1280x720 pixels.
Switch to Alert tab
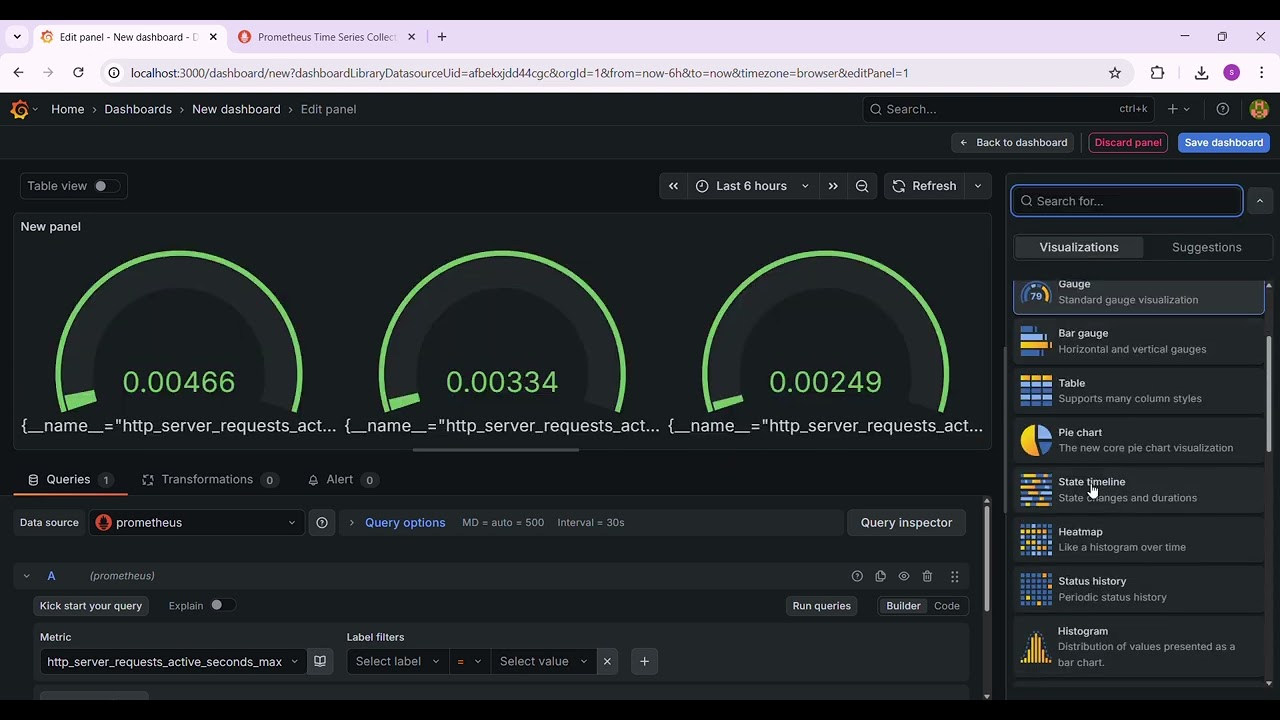point(342,479)
